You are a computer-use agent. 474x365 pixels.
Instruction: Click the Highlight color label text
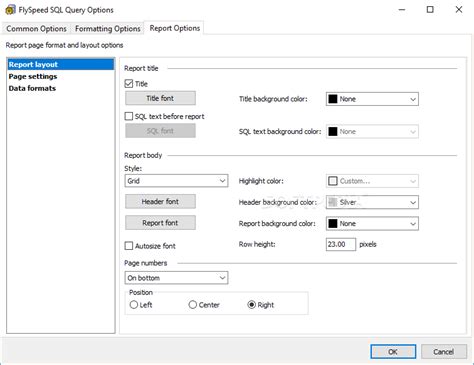pyautogui.click(x=261, y=181)
